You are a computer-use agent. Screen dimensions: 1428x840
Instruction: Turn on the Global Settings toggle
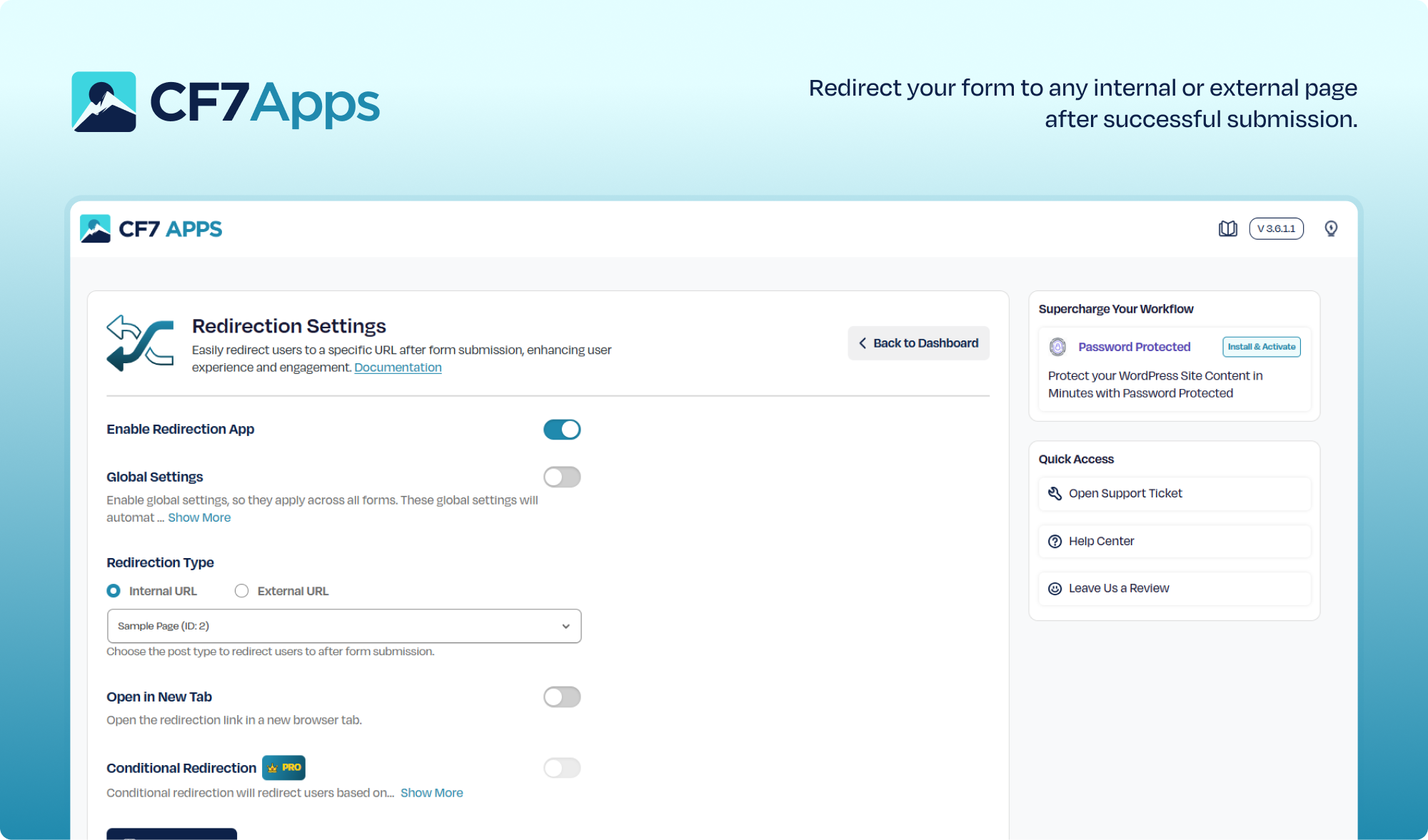coord(562,477)
